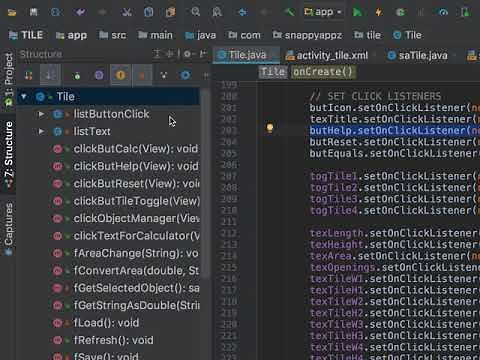Click the Undo arrow icon
The height and width of the screenshot is (360, 480).
point(80,13)
